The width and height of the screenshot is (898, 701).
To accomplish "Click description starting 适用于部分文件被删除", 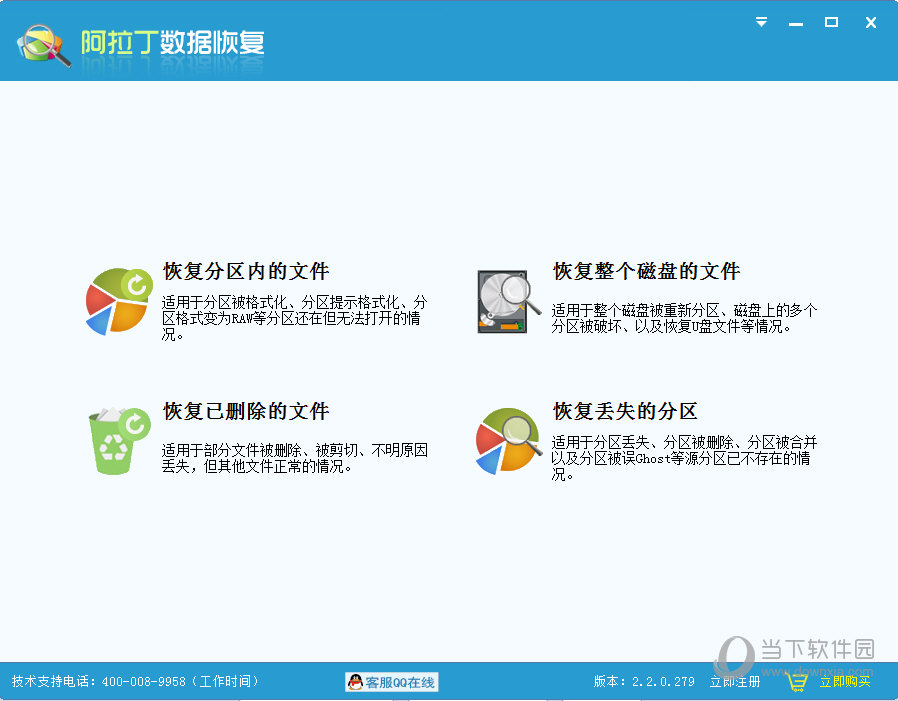I will tap(294, 458).
